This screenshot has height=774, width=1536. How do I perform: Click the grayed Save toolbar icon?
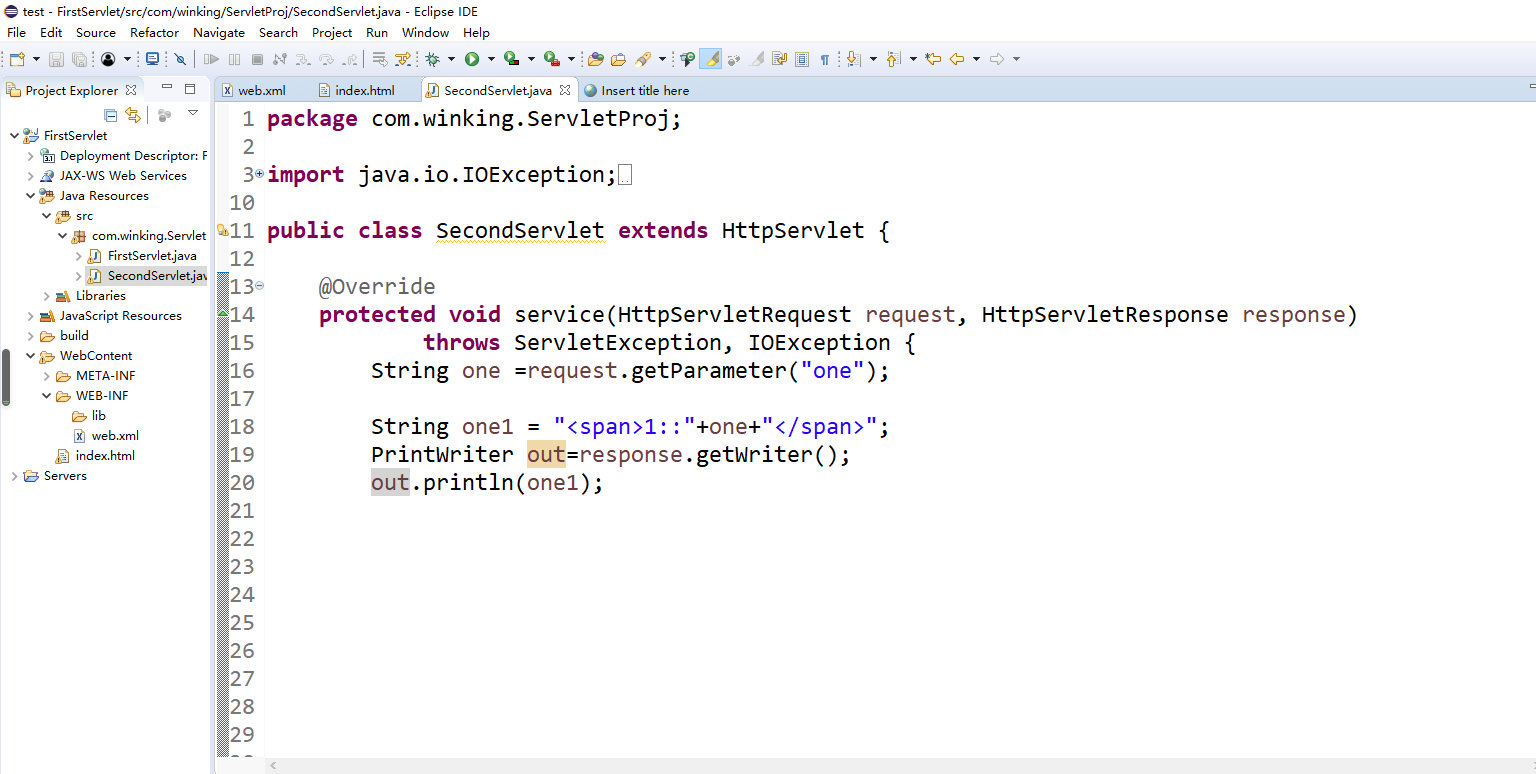click(x=56, y=59)
